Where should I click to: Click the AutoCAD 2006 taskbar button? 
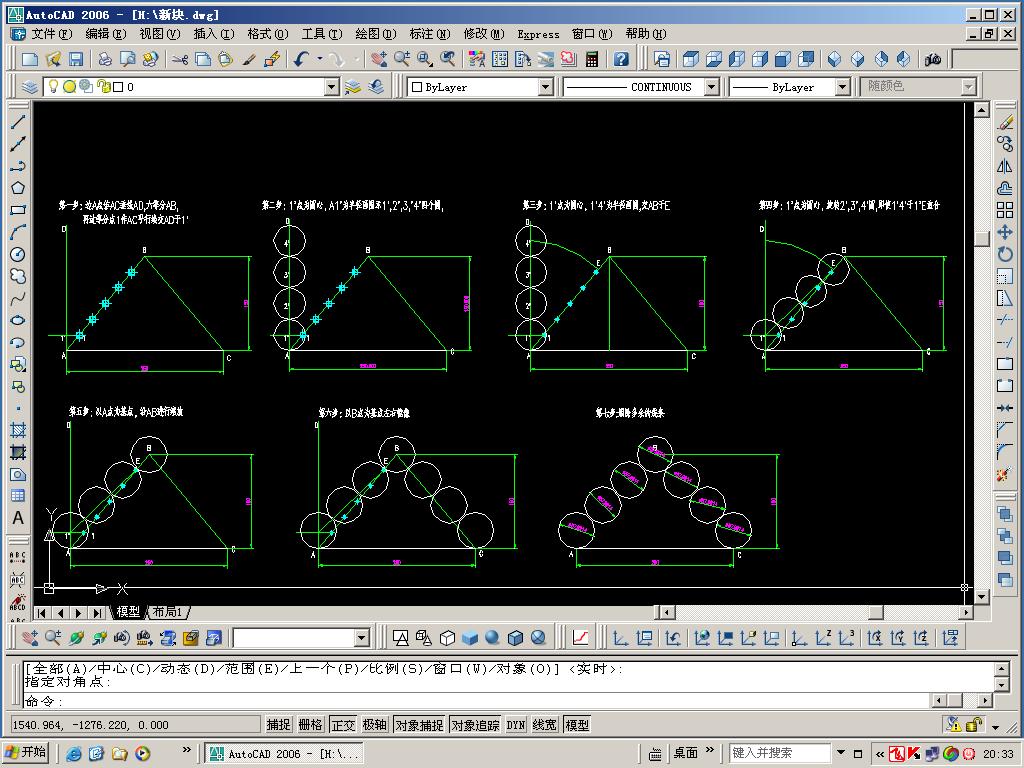pyautogui.click(x=283, y=754)
